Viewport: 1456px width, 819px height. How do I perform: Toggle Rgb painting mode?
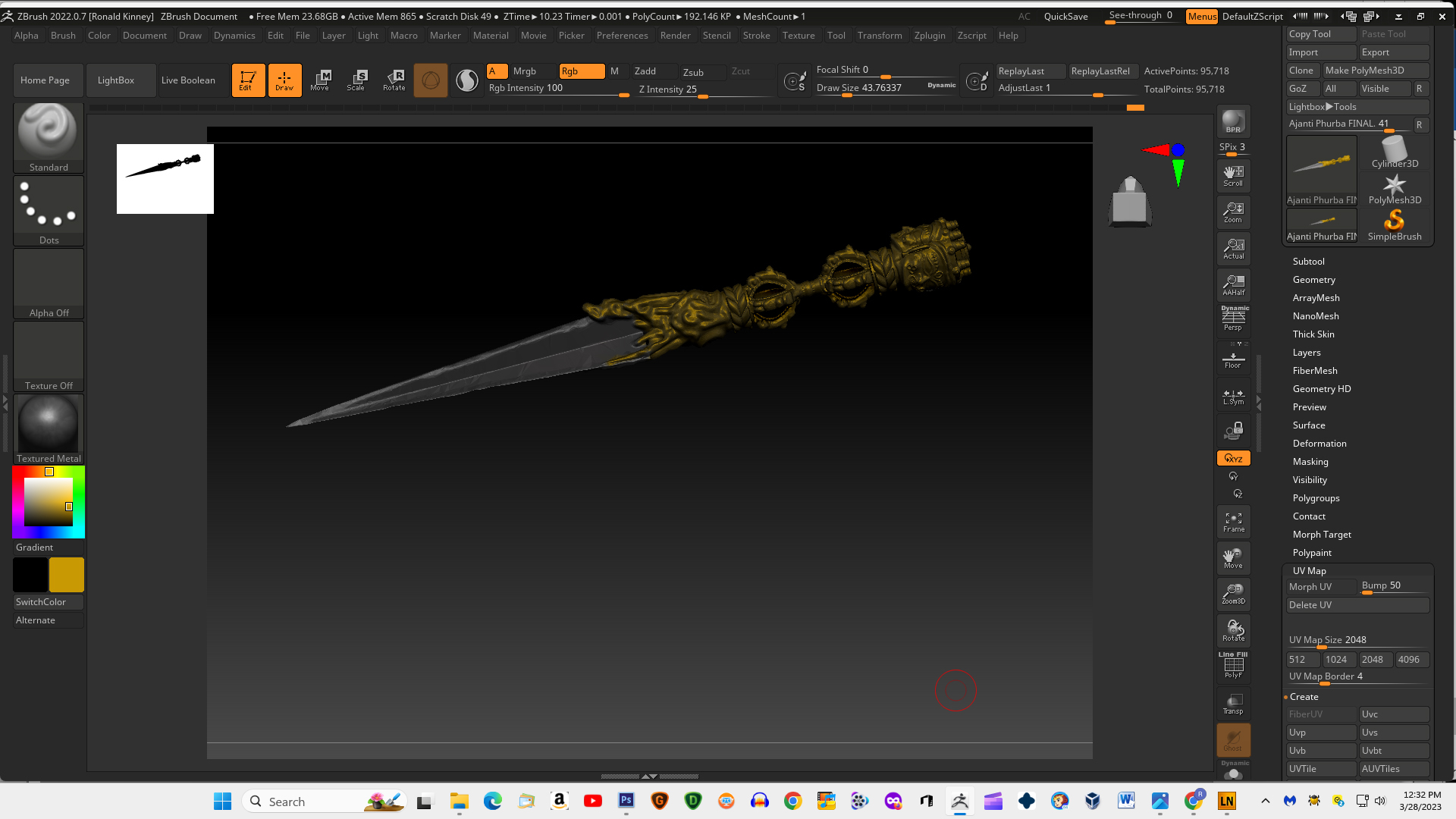coord(582,71)
